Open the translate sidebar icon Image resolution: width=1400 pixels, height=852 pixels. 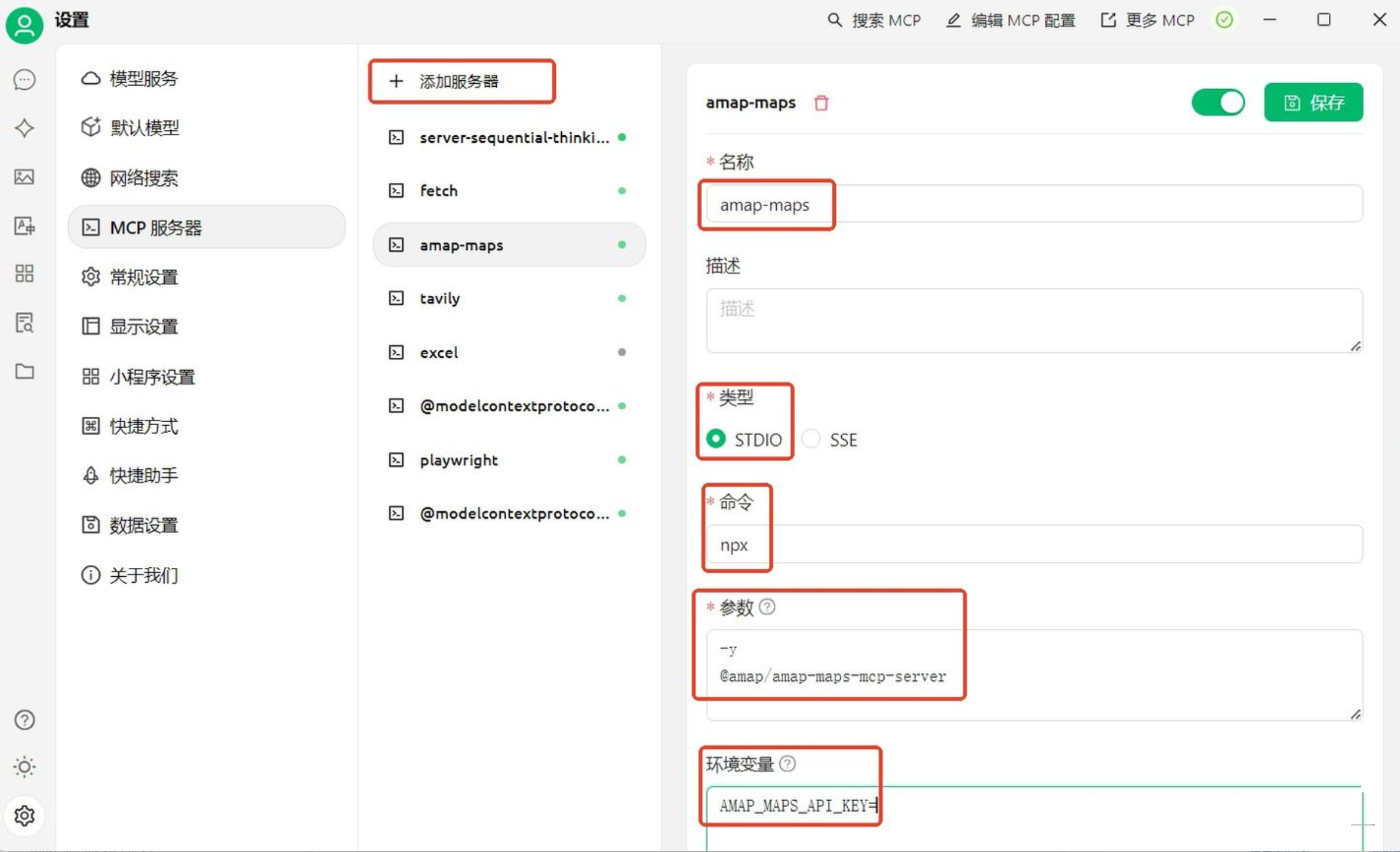coord(24,226)
